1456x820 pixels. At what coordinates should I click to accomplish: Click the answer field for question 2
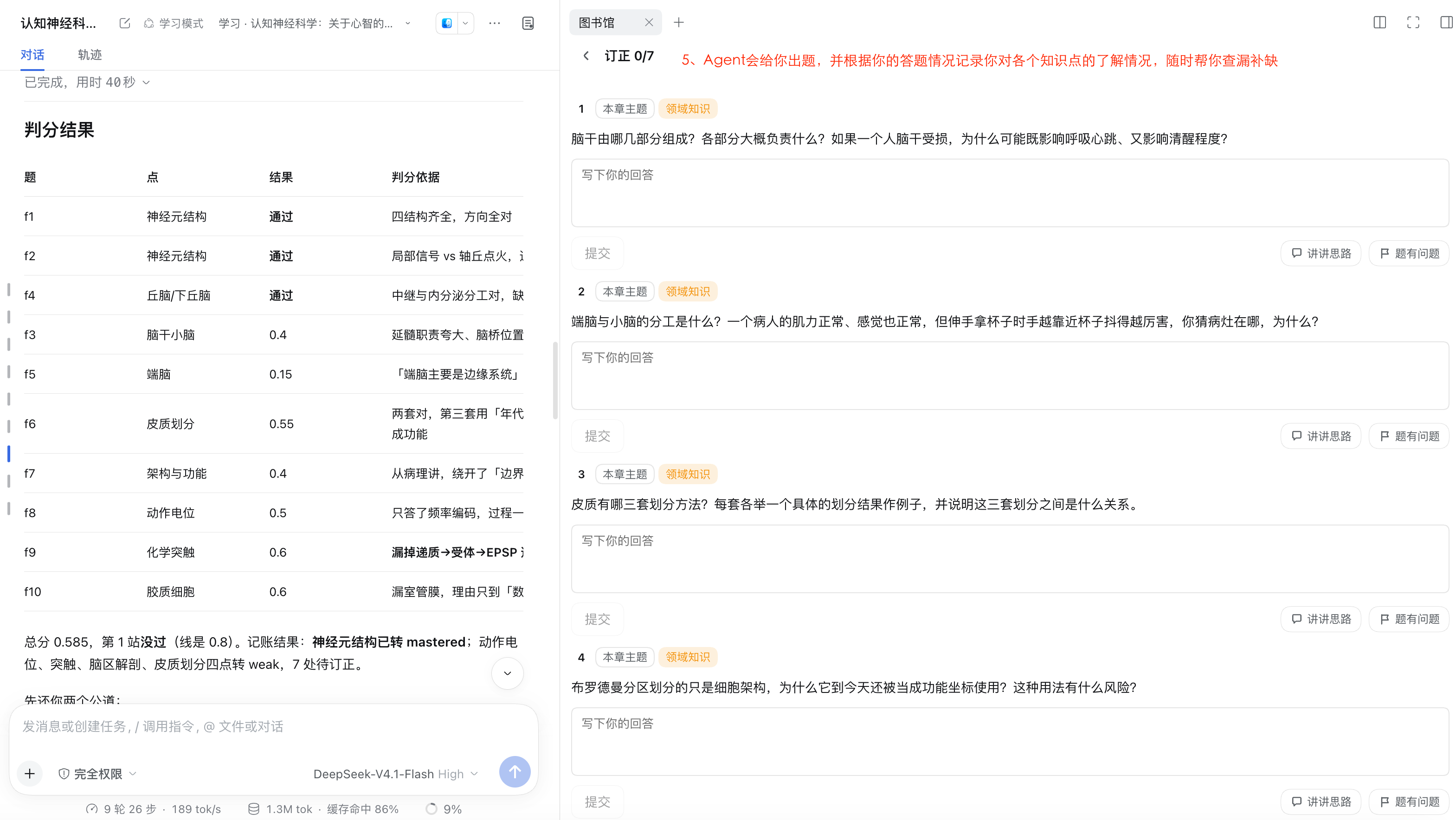pos(1010,375)
